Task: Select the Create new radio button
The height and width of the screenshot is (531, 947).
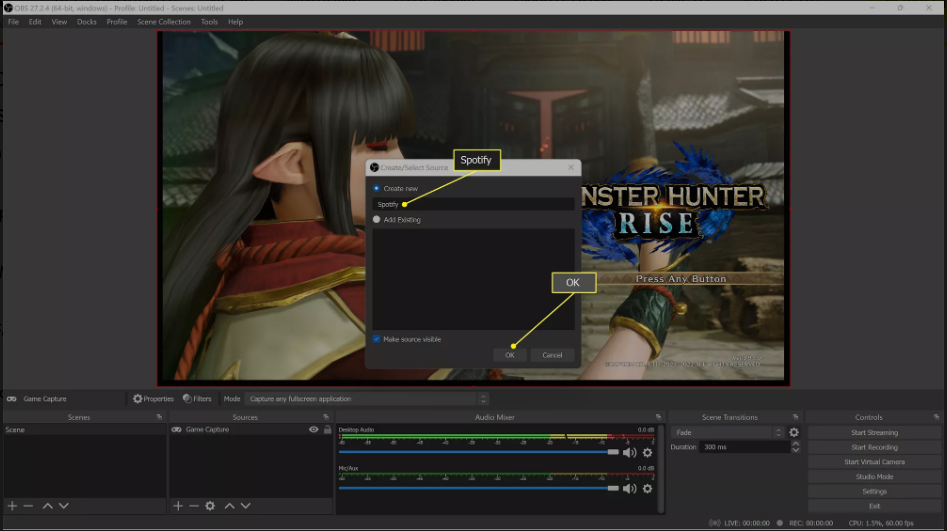Action: point(376,188)
